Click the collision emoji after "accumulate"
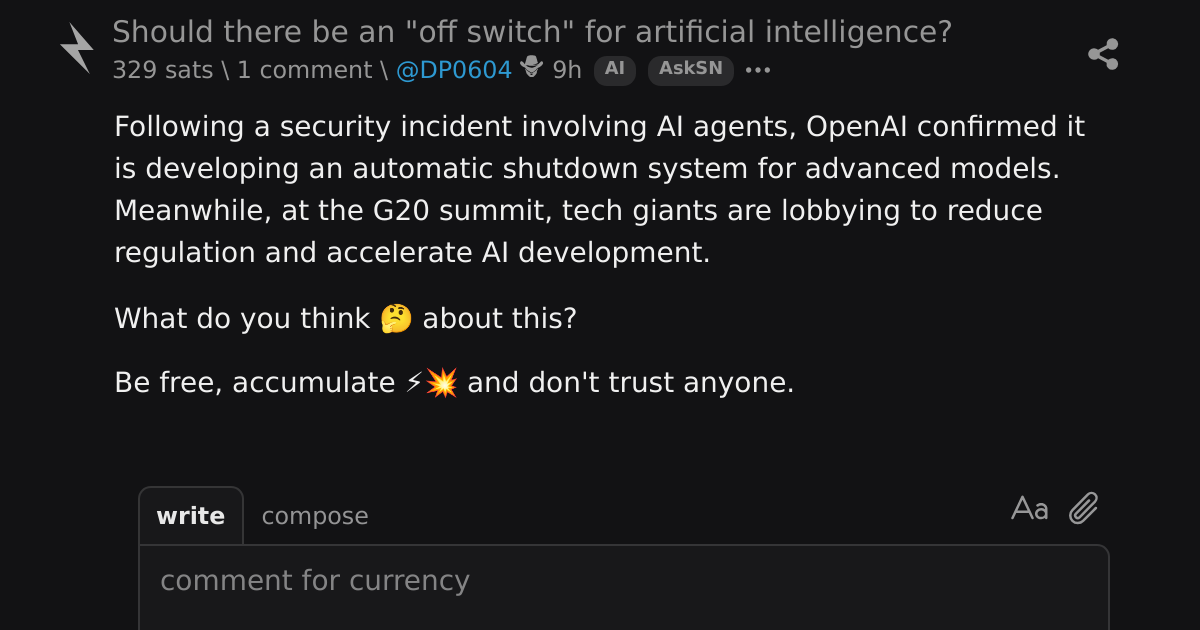 [441, 383]
